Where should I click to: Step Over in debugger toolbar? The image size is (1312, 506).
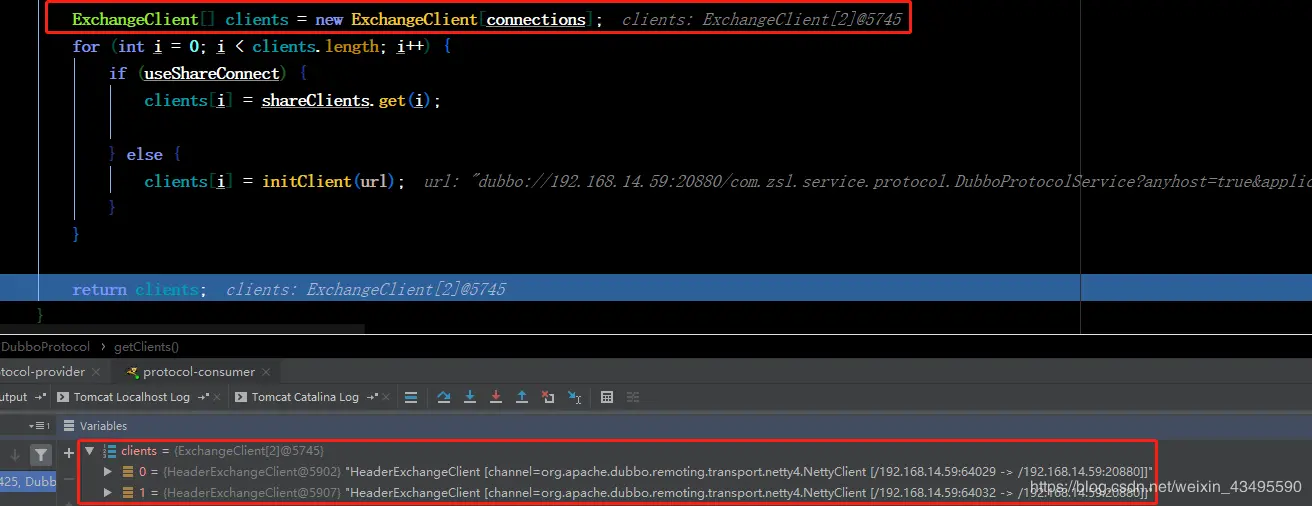(x=444, y=397)
